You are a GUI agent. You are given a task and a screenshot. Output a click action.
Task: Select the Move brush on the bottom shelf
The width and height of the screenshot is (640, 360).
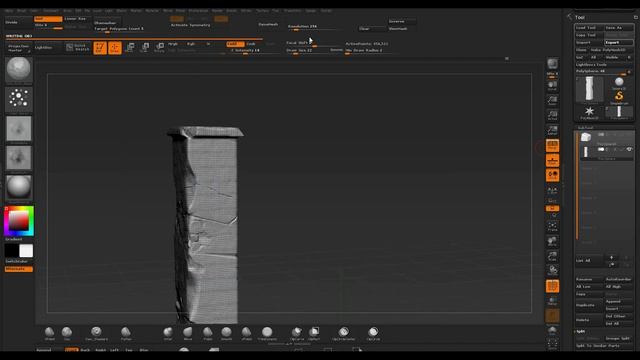coord(187,333)
